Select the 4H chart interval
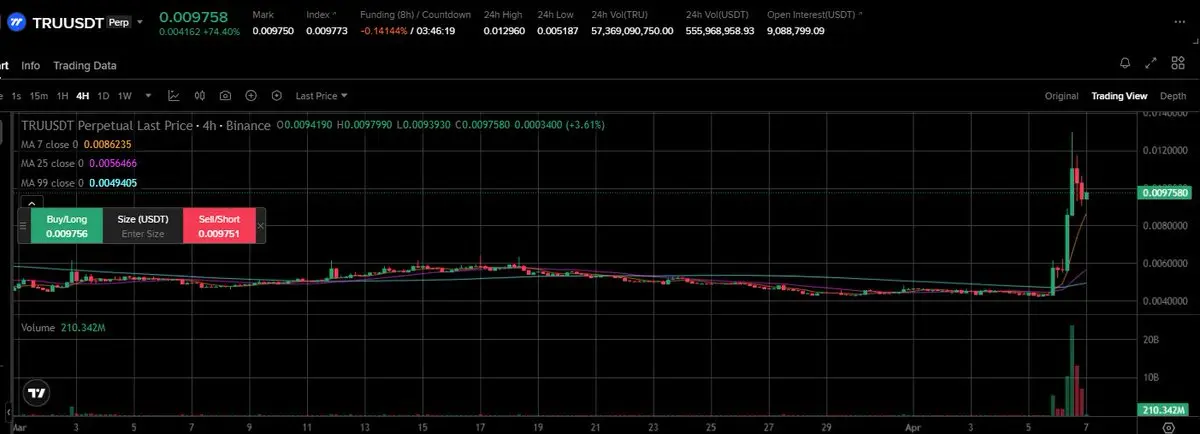The image size is (1200, 434). 82,96
